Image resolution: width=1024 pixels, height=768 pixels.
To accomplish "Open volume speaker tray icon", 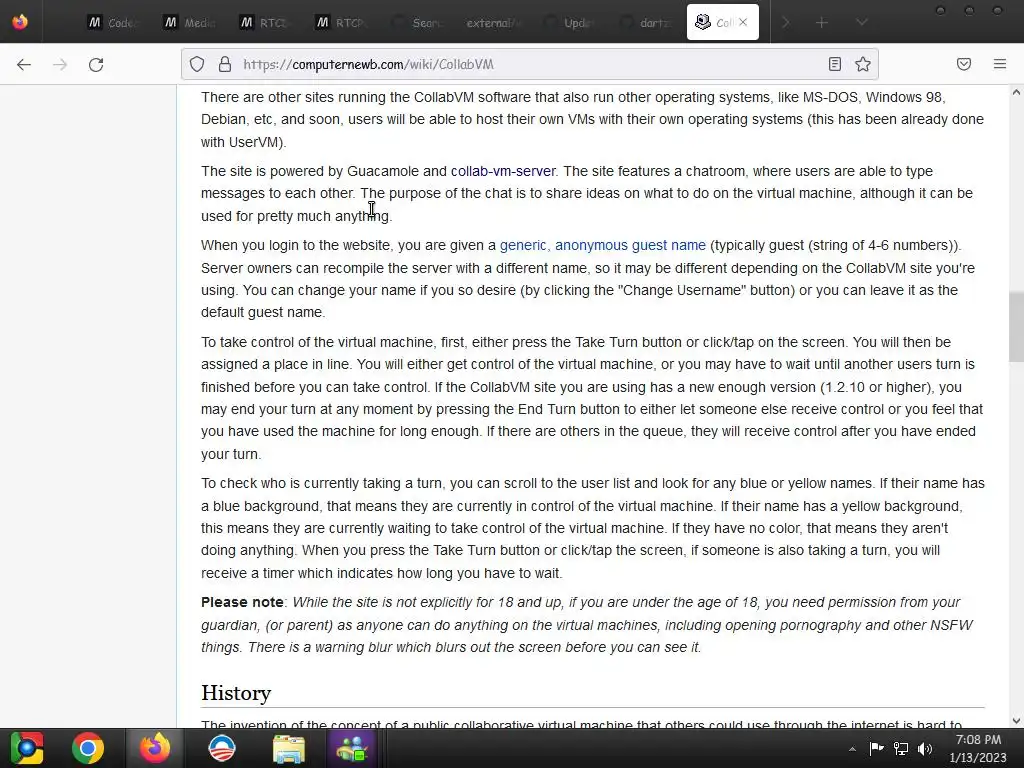I will 925,748.
